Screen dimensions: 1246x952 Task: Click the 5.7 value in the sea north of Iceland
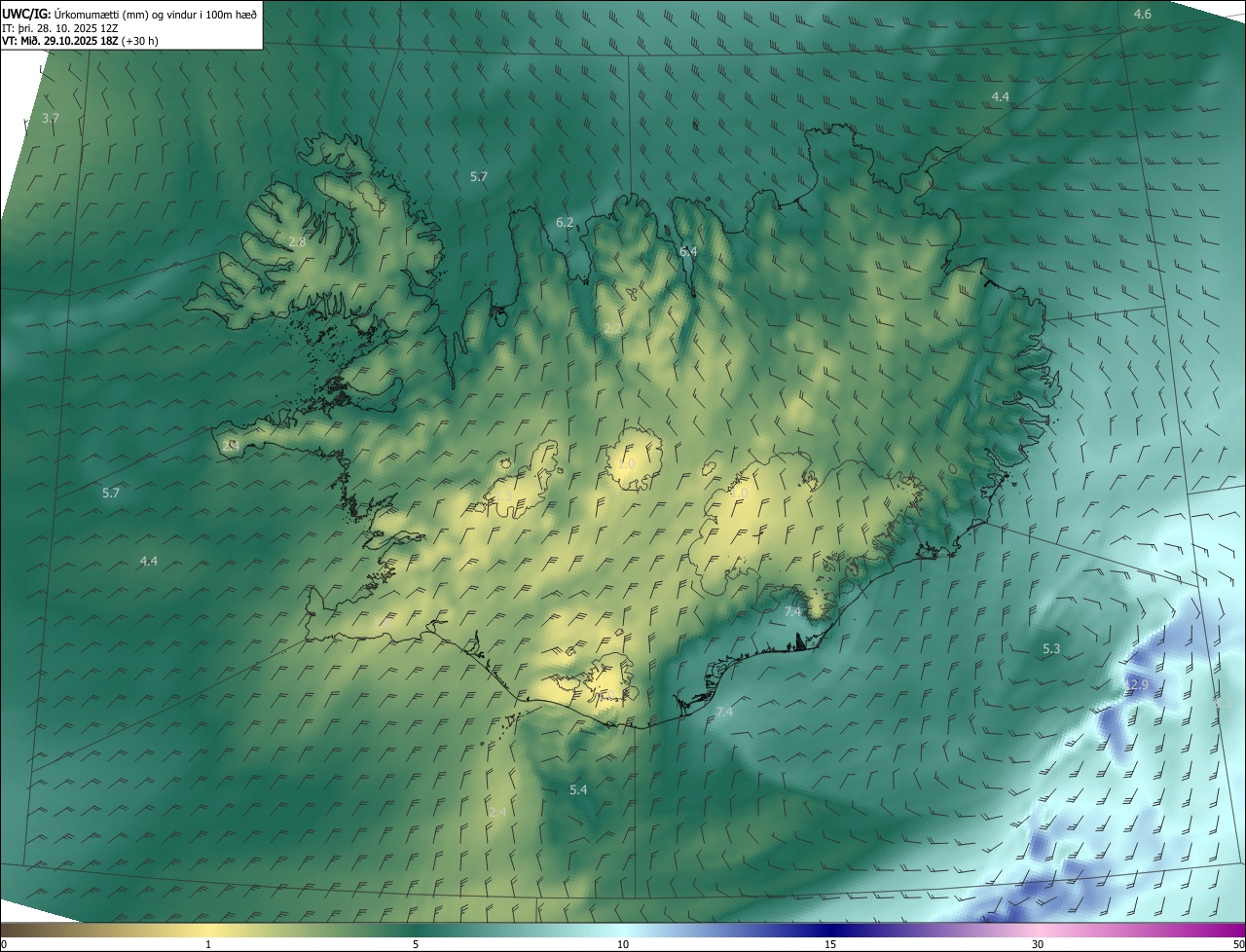479,176
